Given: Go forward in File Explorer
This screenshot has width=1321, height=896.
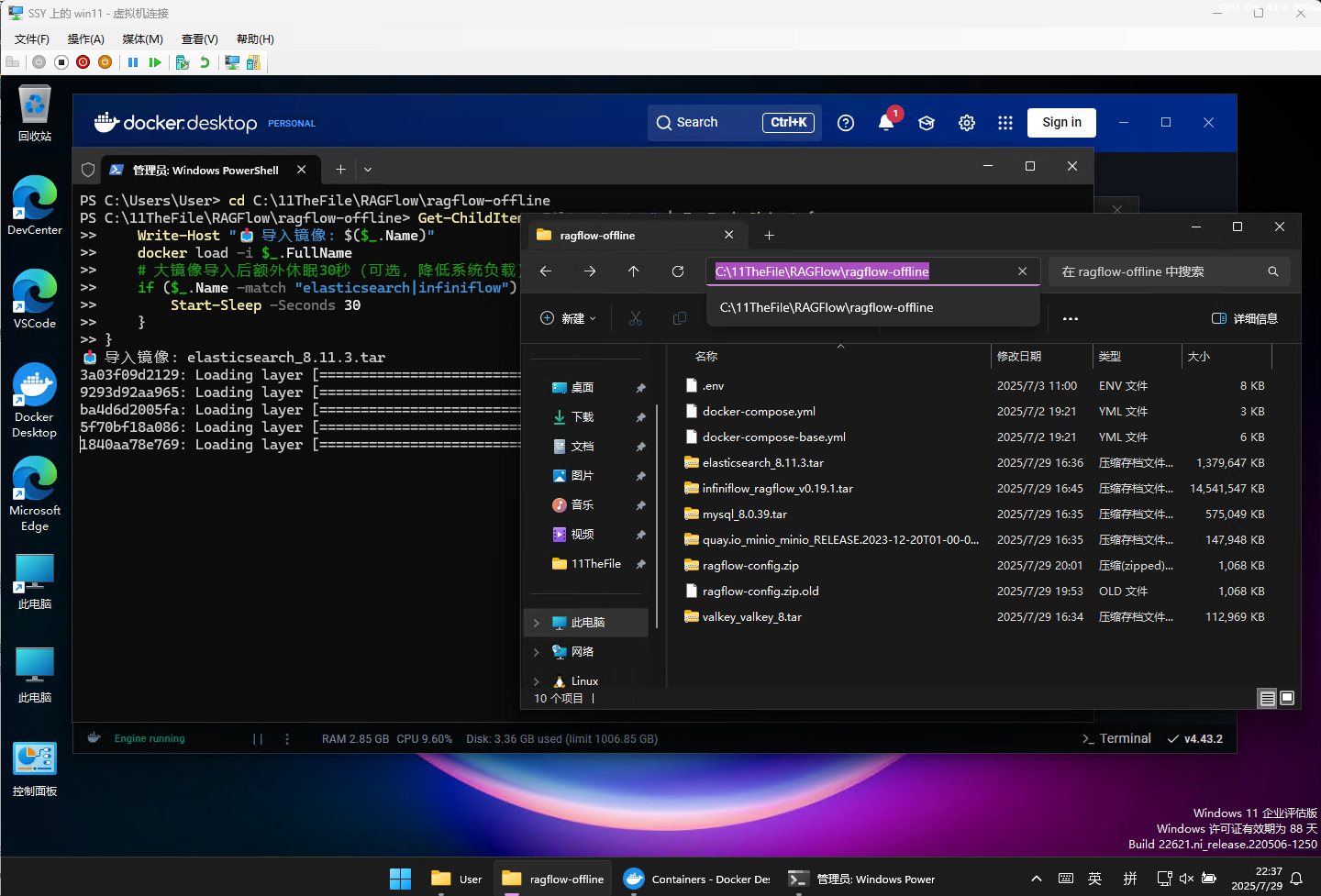Looking at the screenshot, I should [590, 271].
